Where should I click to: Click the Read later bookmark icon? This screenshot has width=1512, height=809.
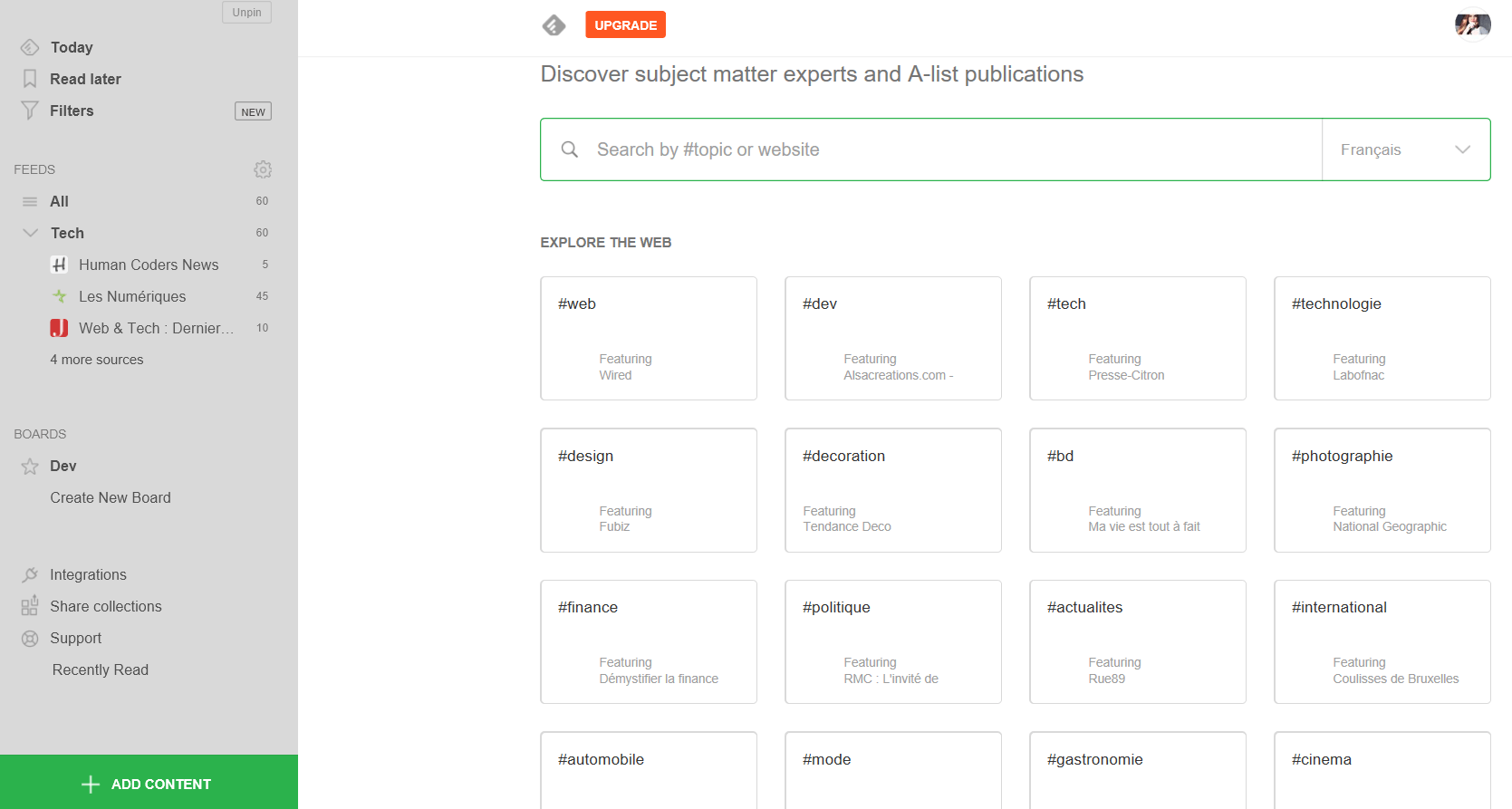pyautogui.click(x=30, y=79)
